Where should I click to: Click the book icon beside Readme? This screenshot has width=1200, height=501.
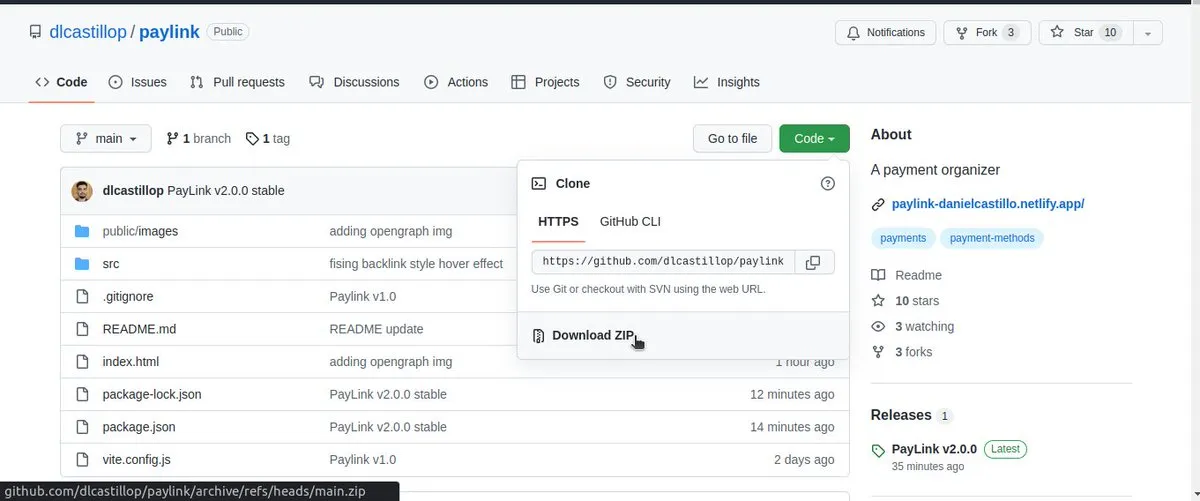(x=878, y=275)
